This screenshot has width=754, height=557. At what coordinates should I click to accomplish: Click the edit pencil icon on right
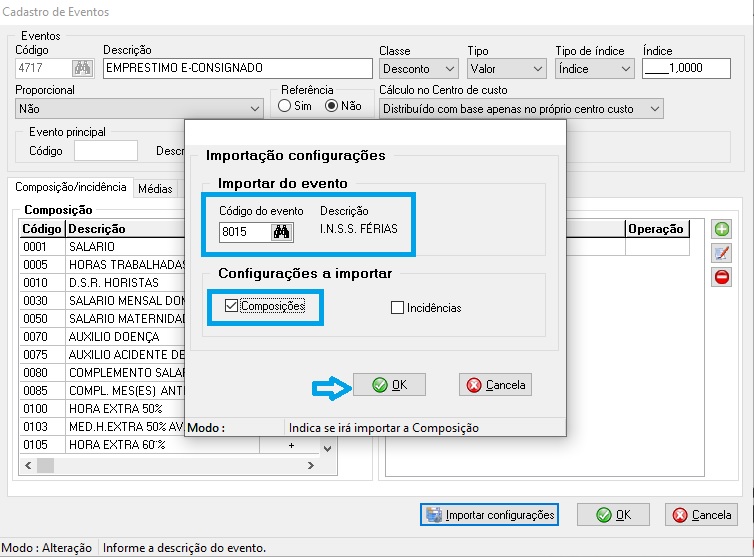click(x=721, y=254)
